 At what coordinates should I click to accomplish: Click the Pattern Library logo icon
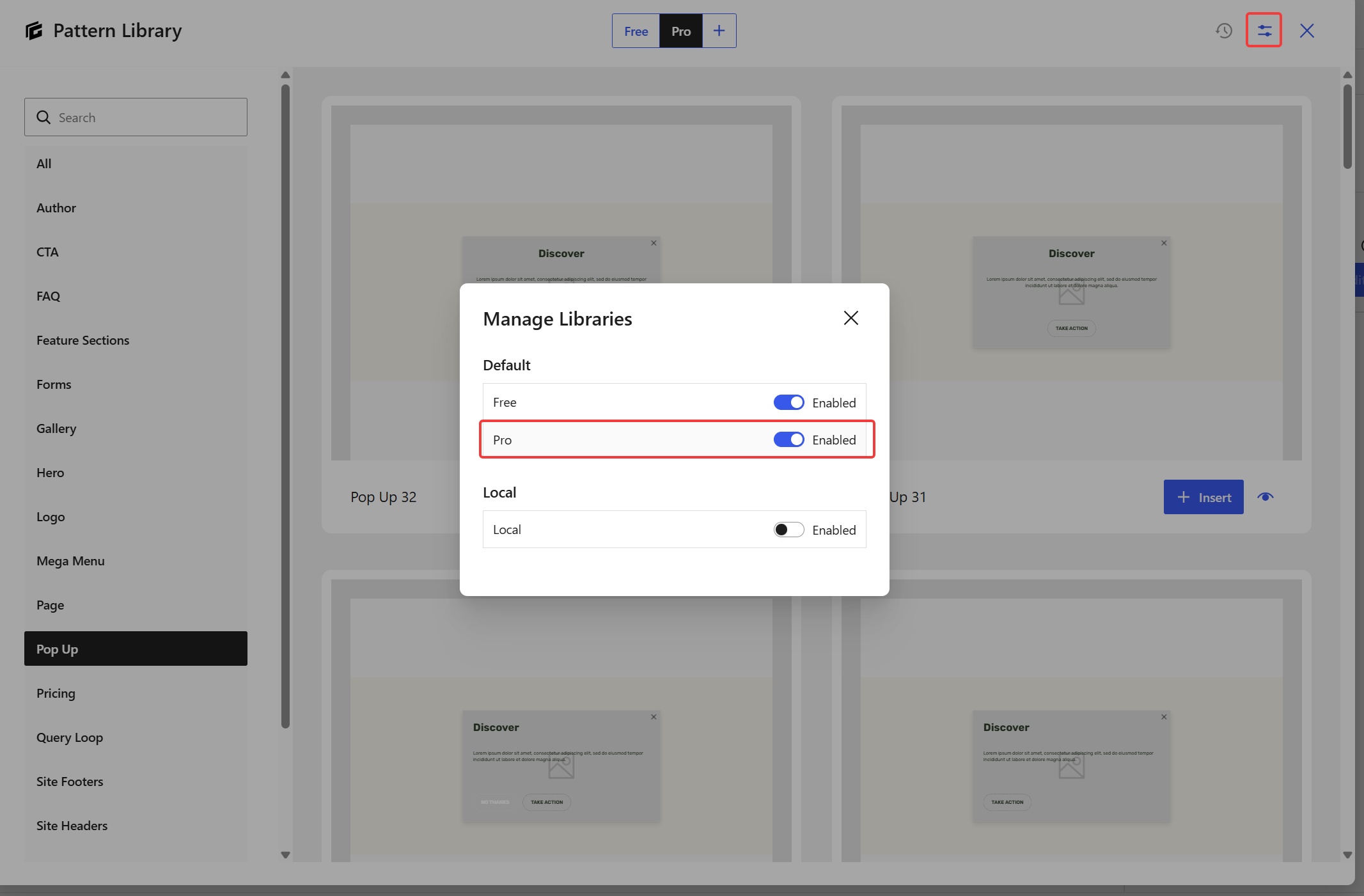pos(34,30)
